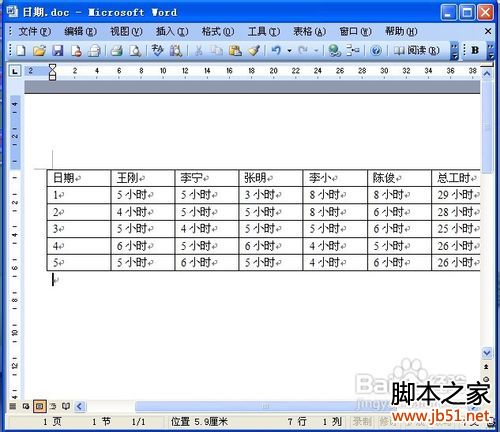
Task: Click the 29小时 total cell
Action: (456, 195)
